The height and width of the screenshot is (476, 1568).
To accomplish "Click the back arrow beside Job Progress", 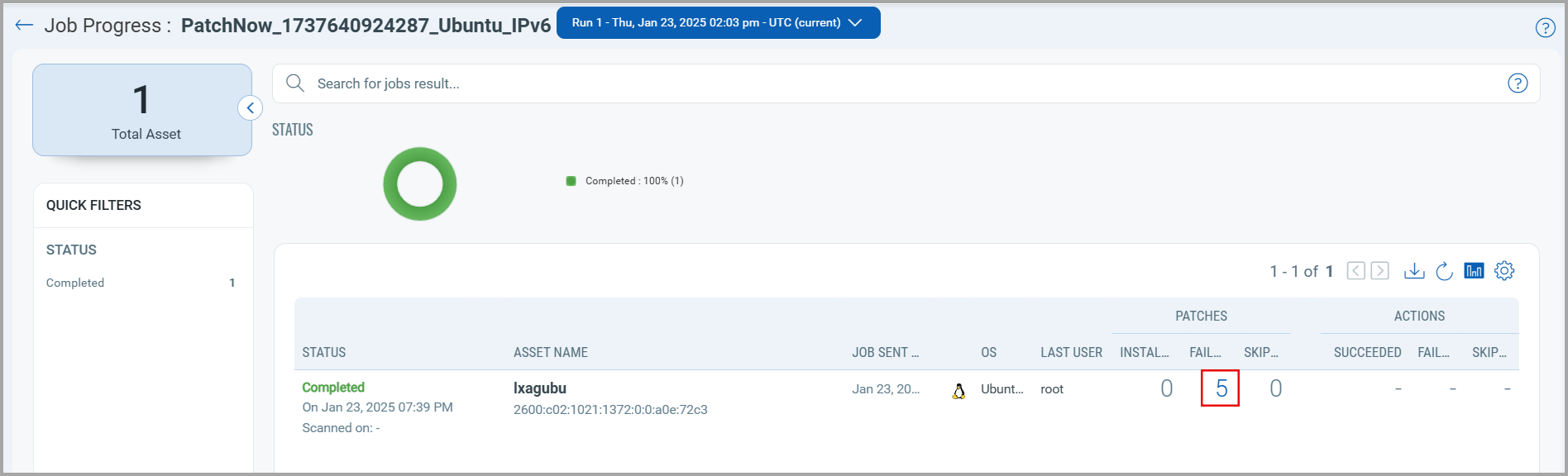I will coord(24,26).
